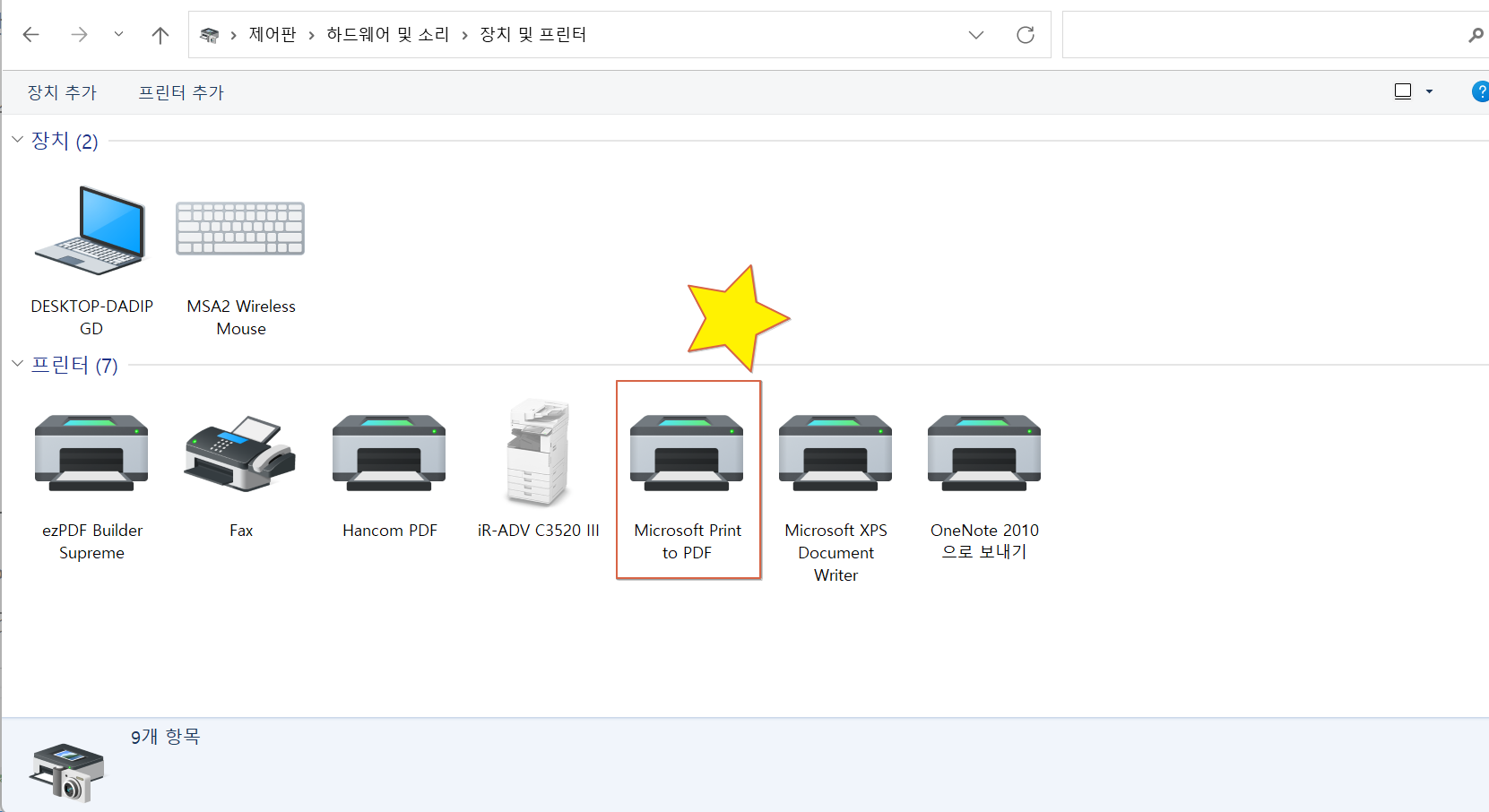Open view options dropdown arrow
This screenshot has width=1489, height=812.
[1429, 91]
